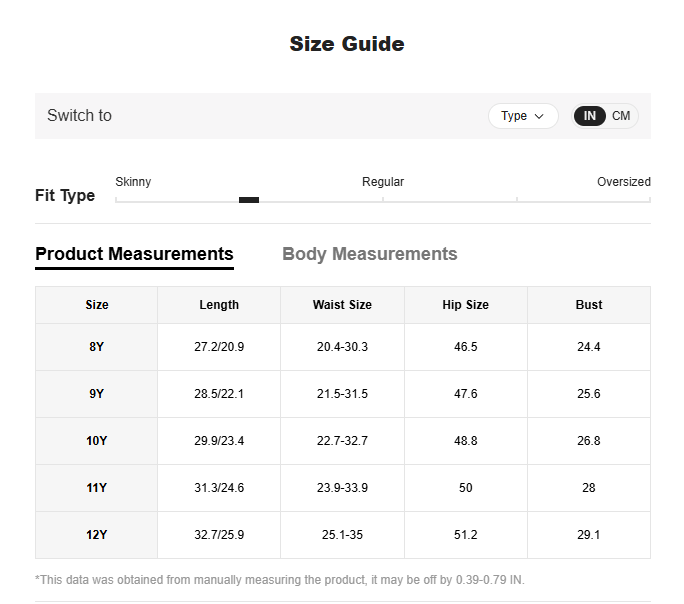This screenshot has width=684, height=604.
Task: Click bust value 24.4
Action: (588, 347)
